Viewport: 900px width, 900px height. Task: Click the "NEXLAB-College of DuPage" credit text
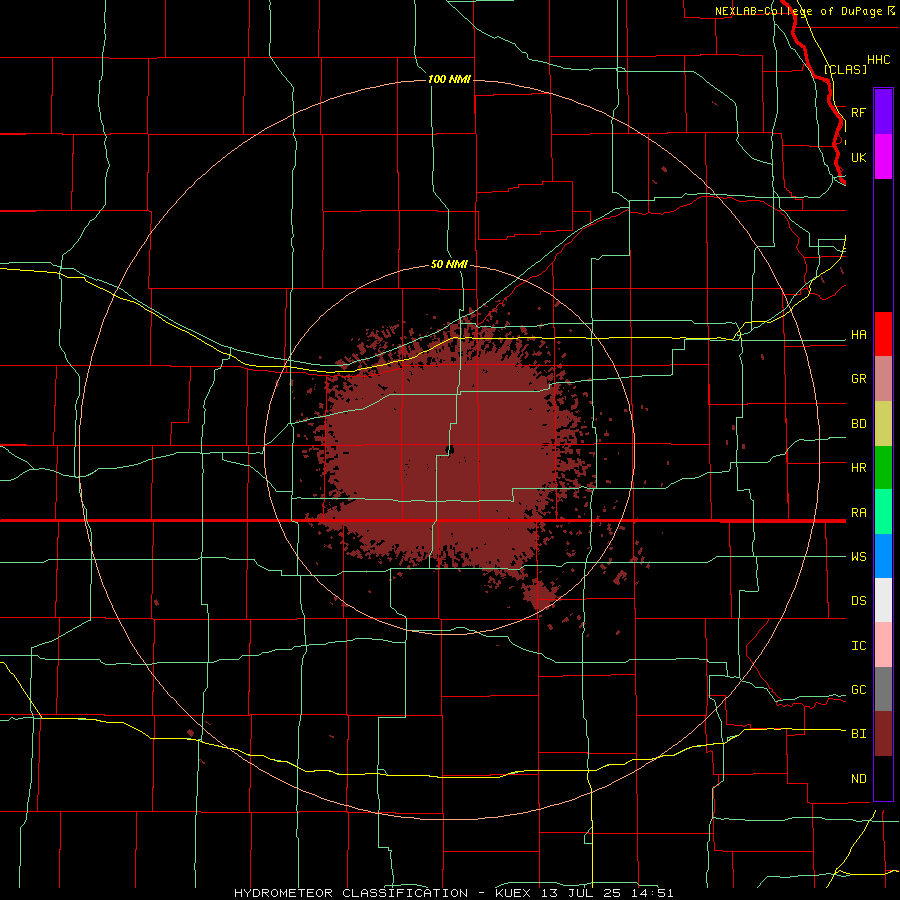(x=798, y=11)
